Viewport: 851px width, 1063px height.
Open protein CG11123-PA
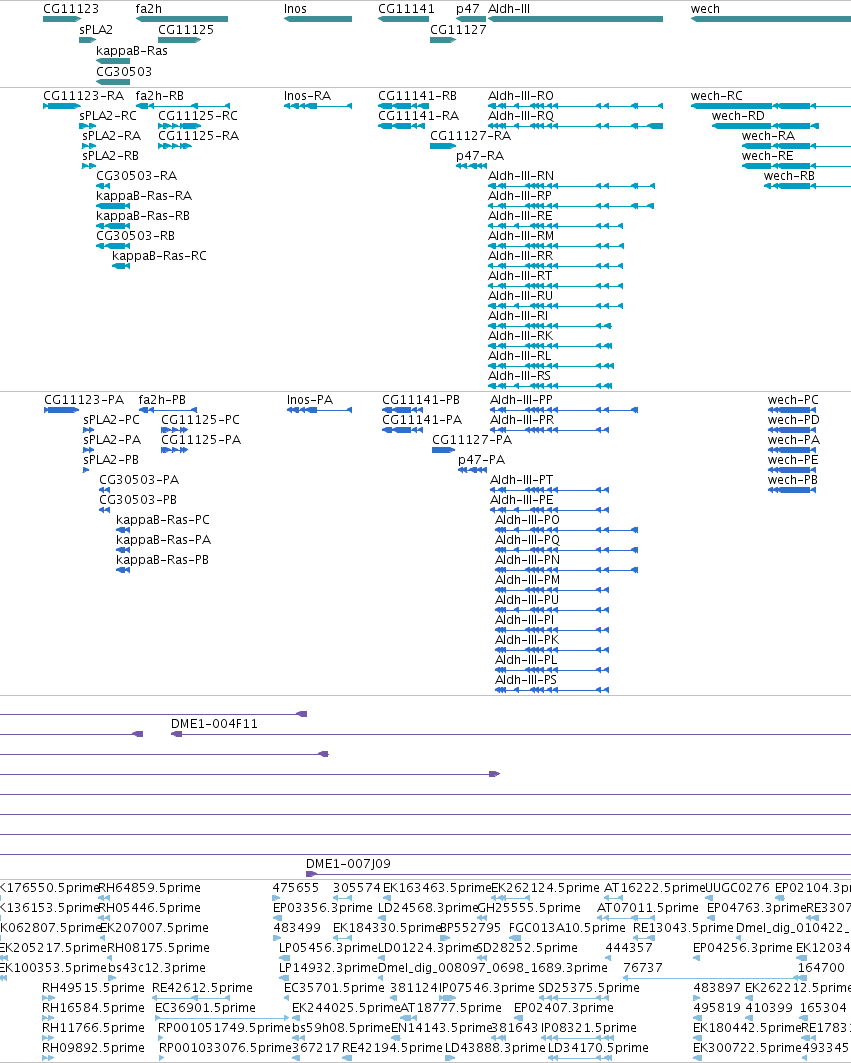[x=84, y=400]
